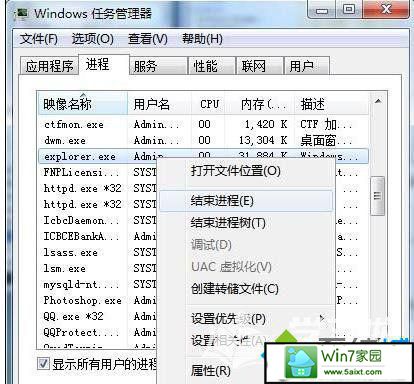Click the process list scrollbar thumb
Viewport: 414px width, 384px height.
point(377,196)
